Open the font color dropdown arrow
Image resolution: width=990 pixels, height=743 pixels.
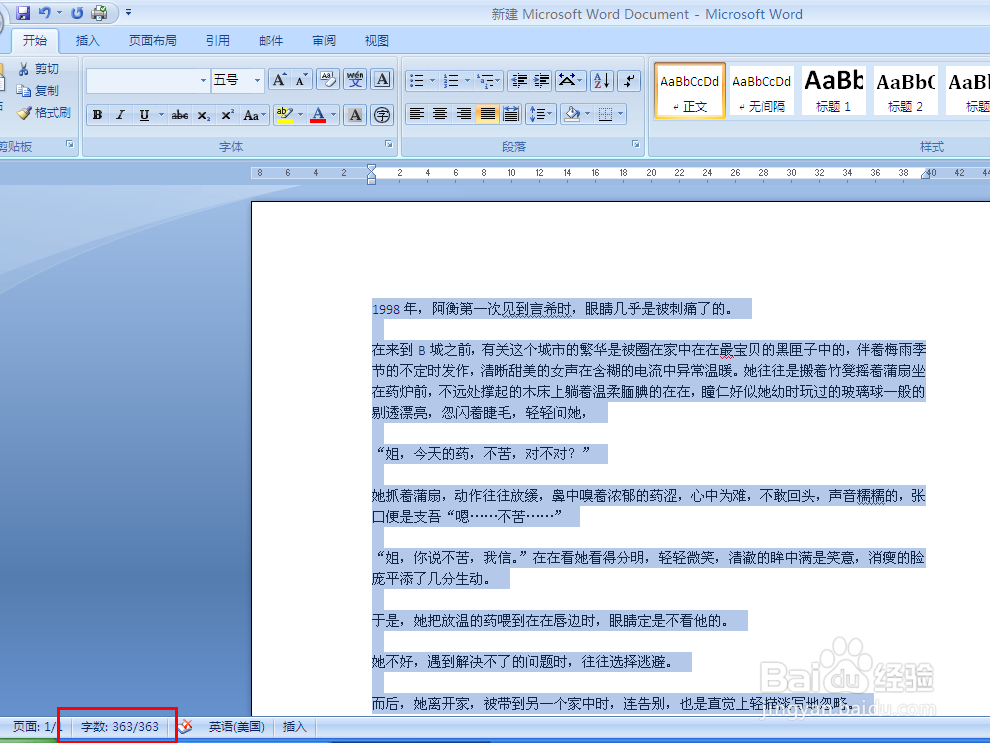pos(333,113)
